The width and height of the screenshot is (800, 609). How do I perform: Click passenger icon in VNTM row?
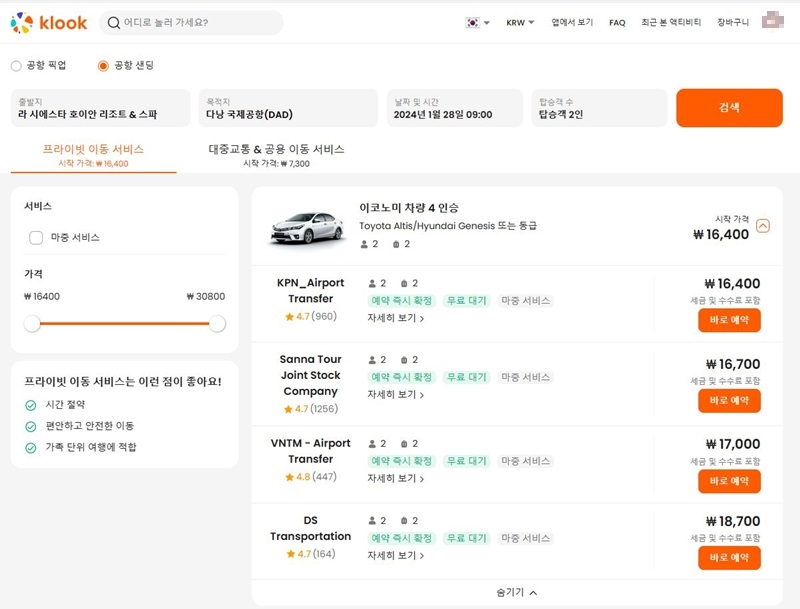pos(372,444)
